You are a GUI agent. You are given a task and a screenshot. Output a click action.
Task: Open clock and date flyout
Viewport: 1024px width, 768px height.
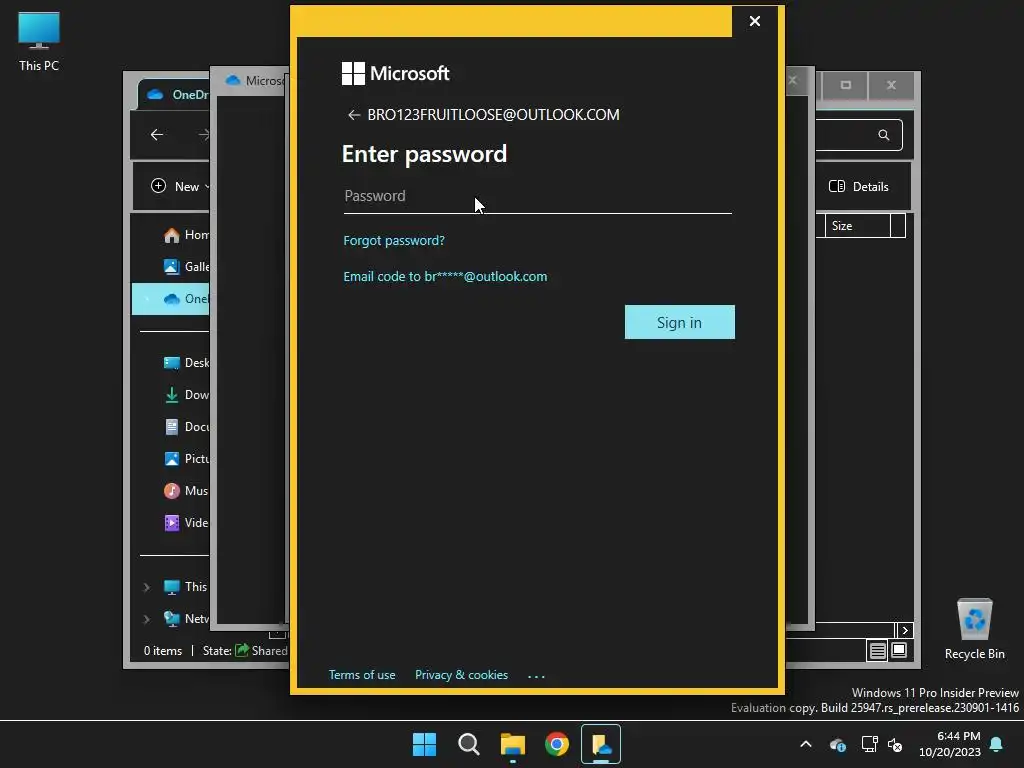tap(950, 744)
